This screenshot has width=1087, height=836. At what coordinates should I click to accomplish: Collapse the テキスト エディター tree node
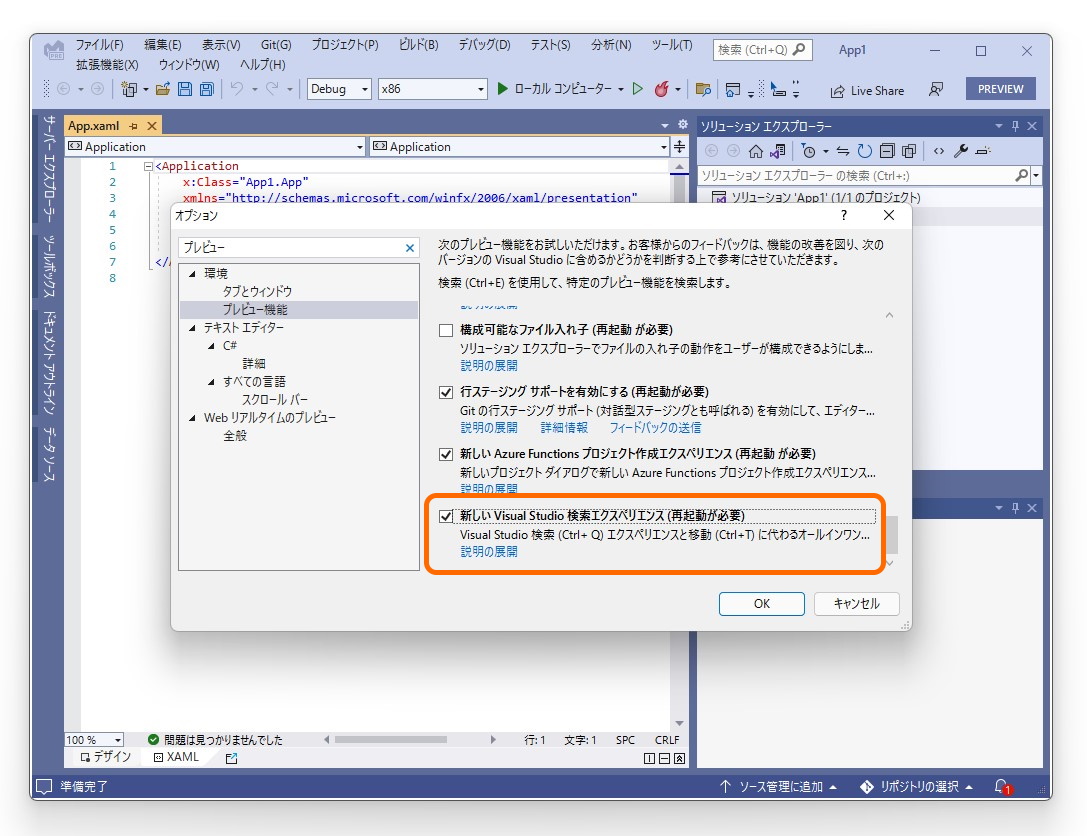[192, 328]
